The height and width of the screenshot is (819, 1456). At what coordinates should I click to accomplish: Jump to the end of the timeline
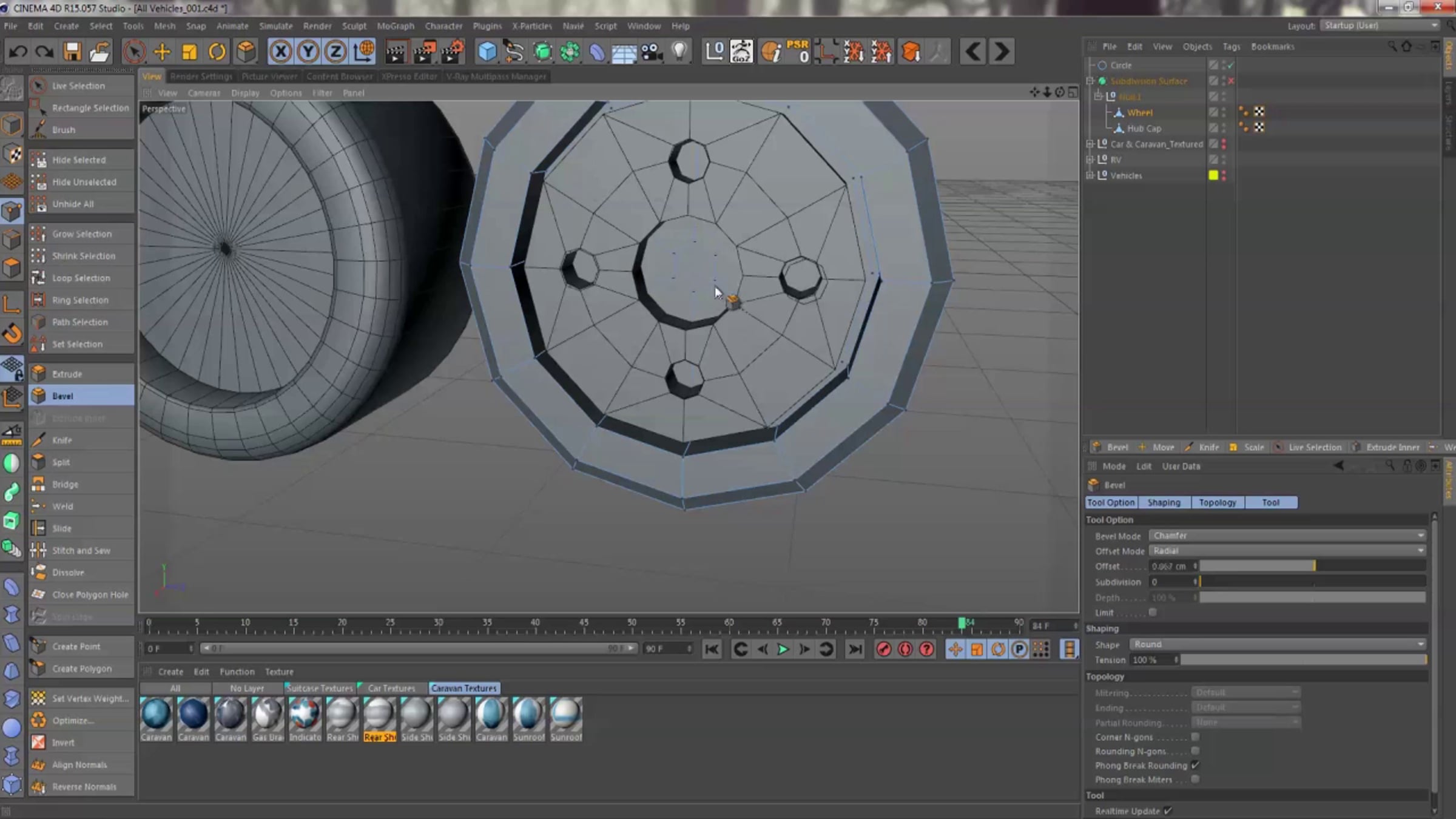[855, 649]
